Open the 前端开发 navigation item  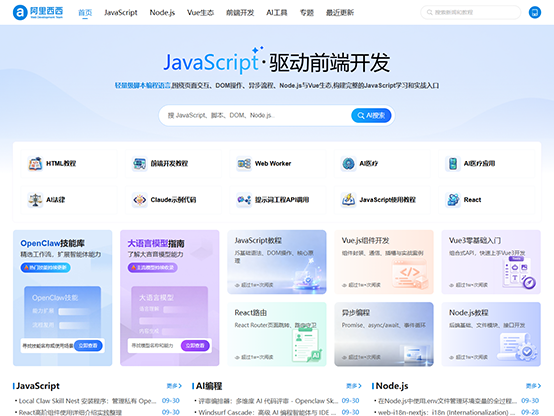(x=240, y=12)
